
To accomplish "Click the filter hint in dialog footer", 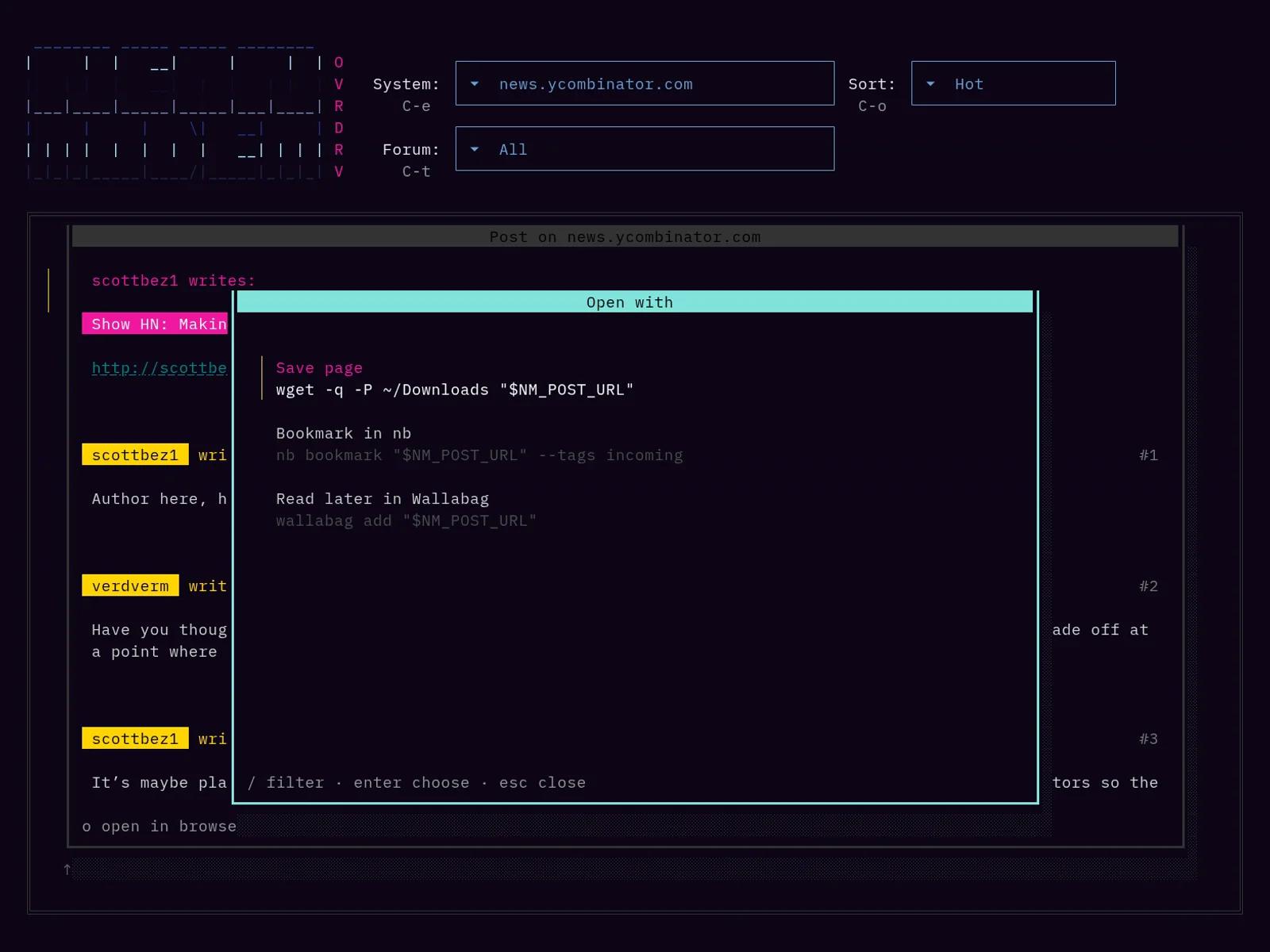I will [x=286, y=783].
